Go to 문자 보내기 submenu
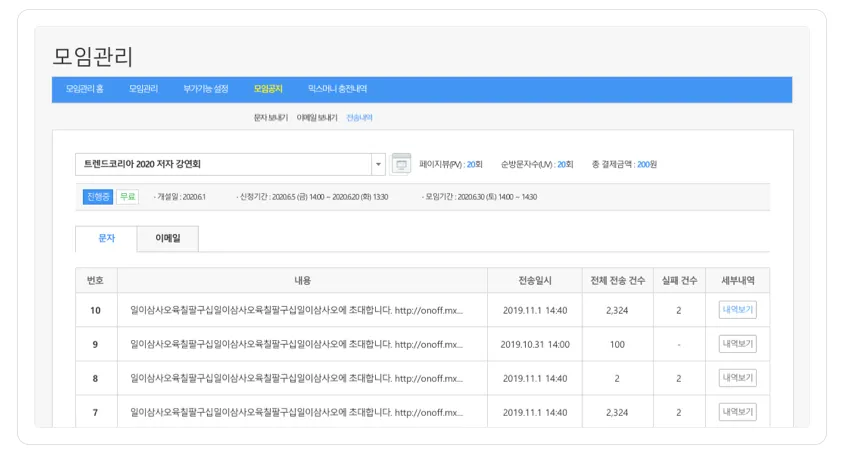Screen dimensions: 847x456 (271, 118)
